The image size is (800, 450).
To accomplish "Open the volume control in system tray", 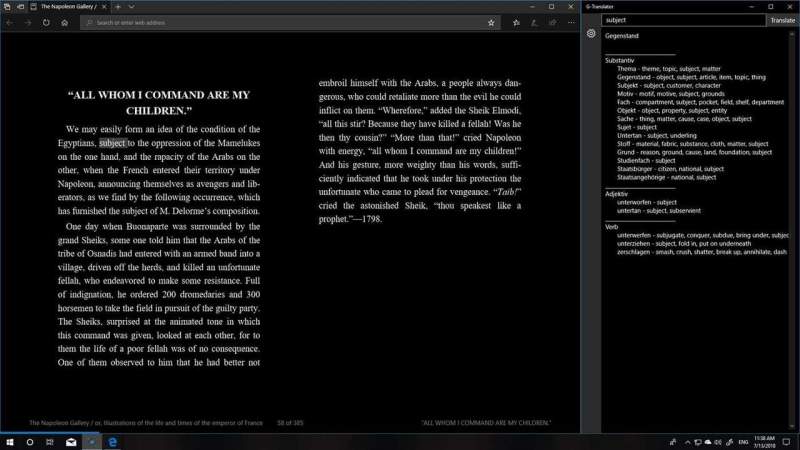I will tap(718, 442).
